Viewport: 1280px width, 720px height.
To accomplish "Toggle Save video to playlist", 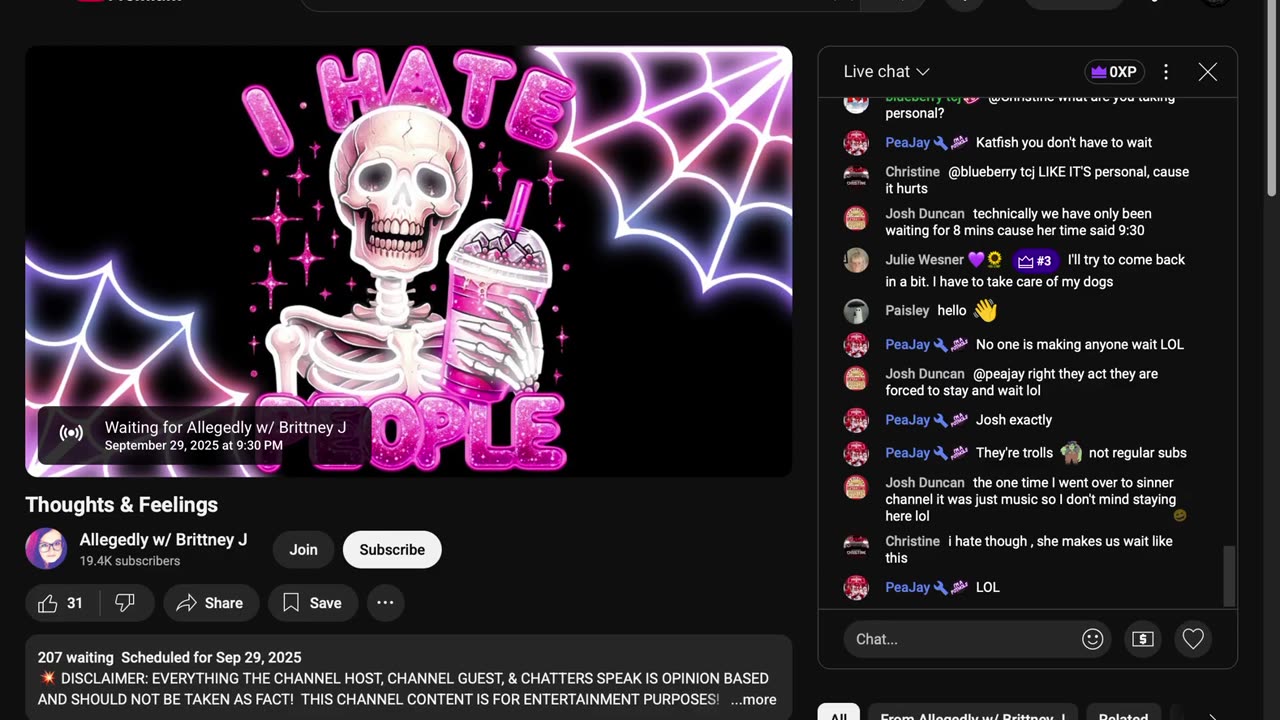I will point(312,603).
